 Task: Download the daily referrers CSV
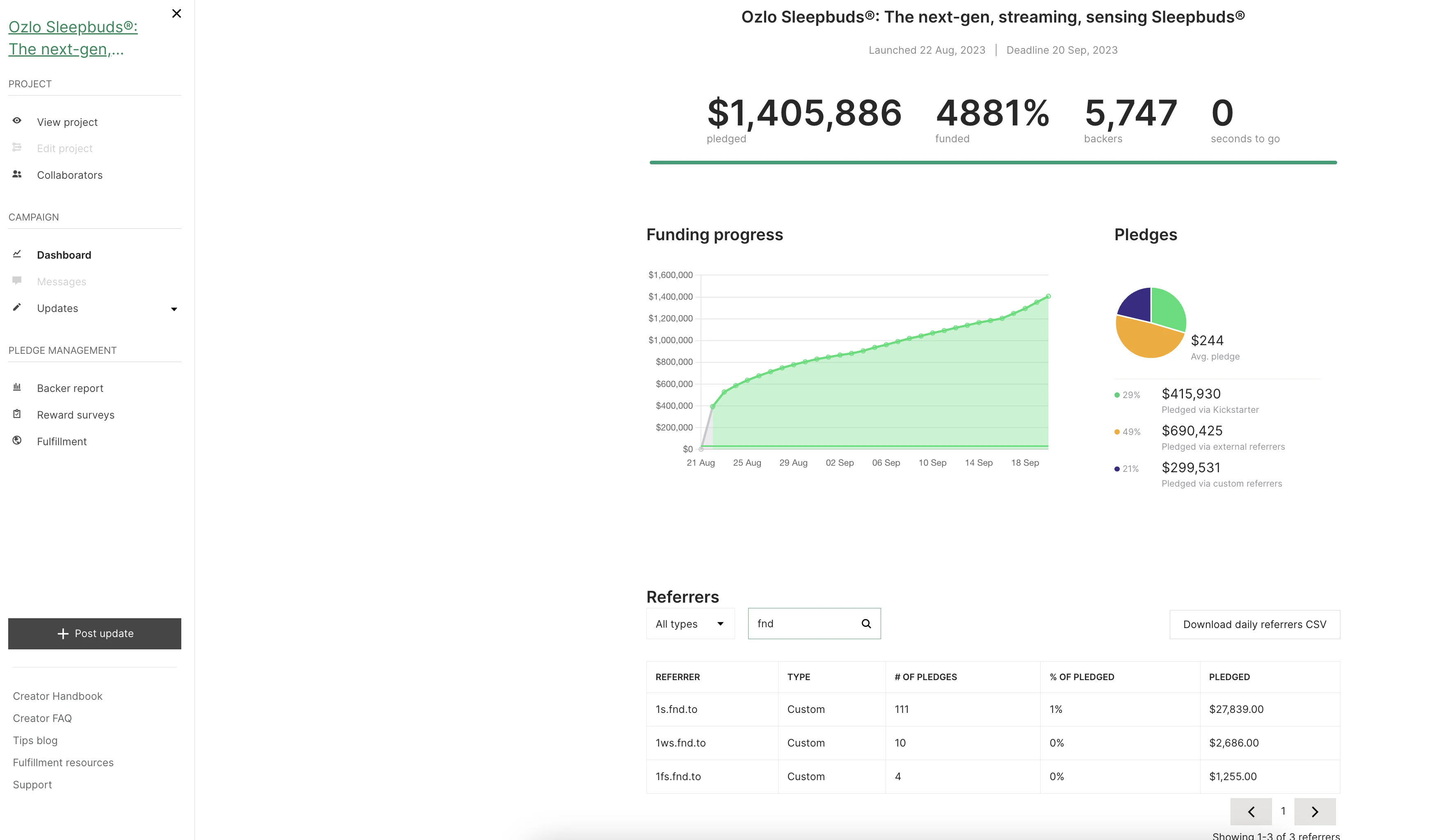(1254, 625)
